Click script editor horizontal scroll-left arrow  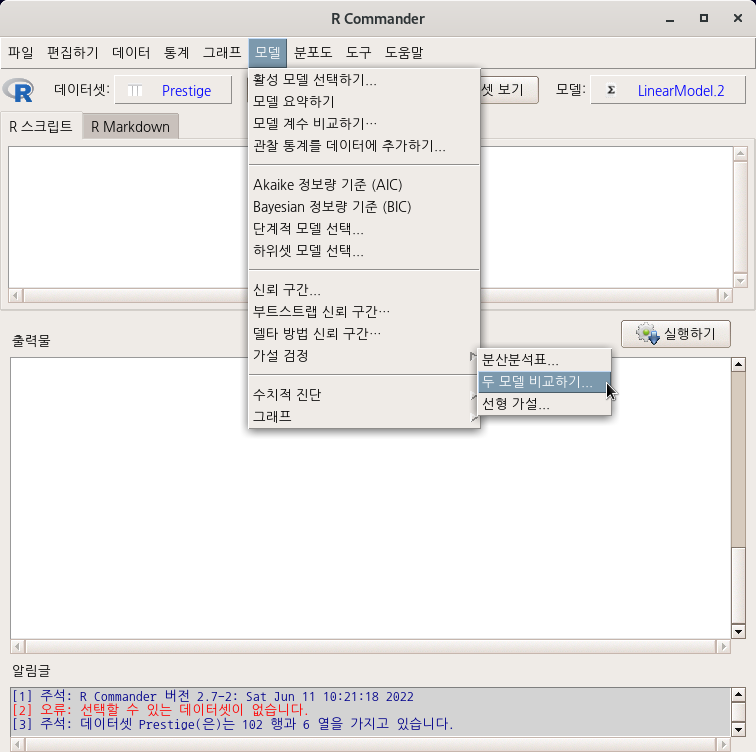[15, 295]
